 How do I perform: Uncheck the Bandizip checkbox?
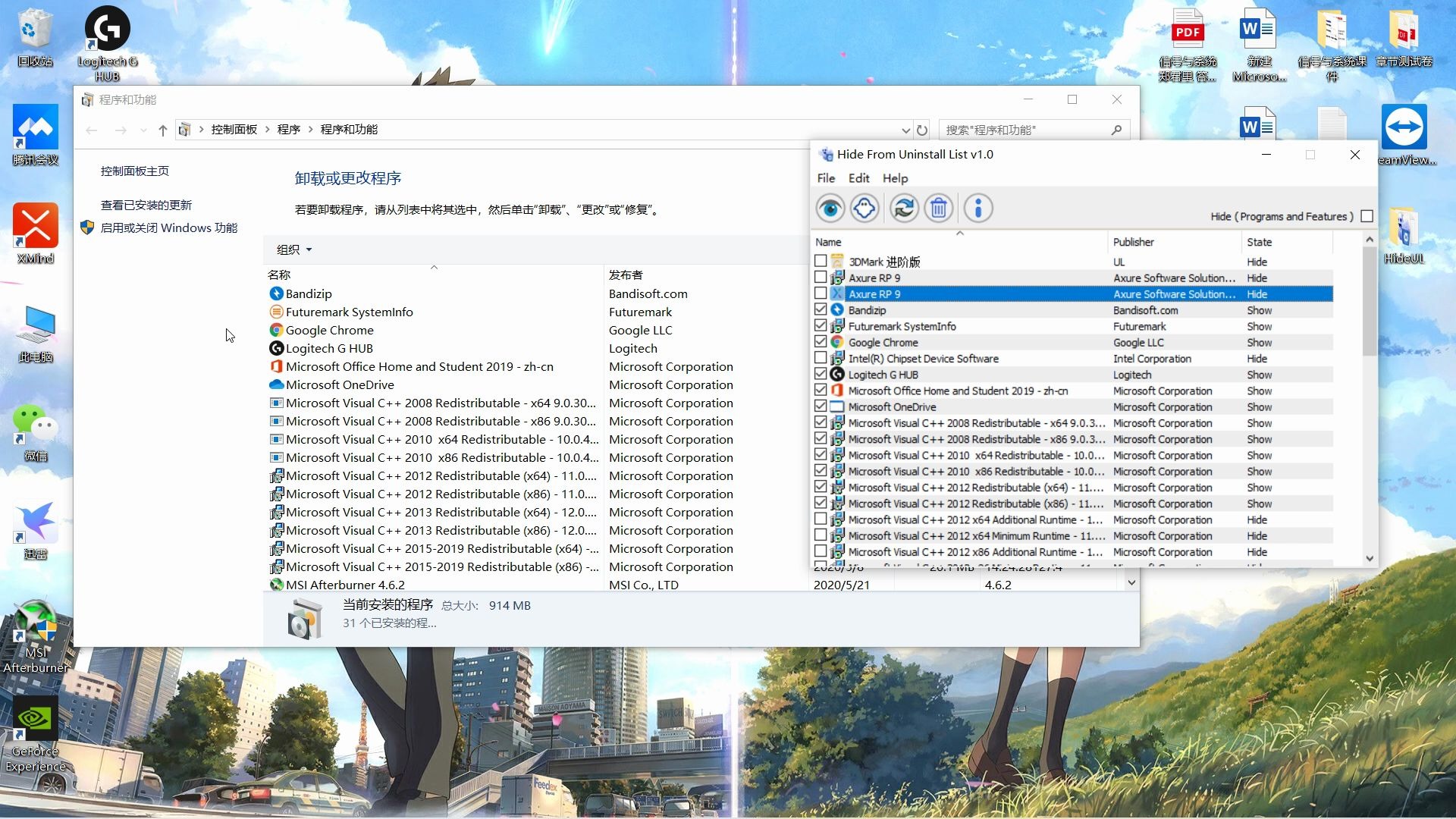[x=821, y=309]
